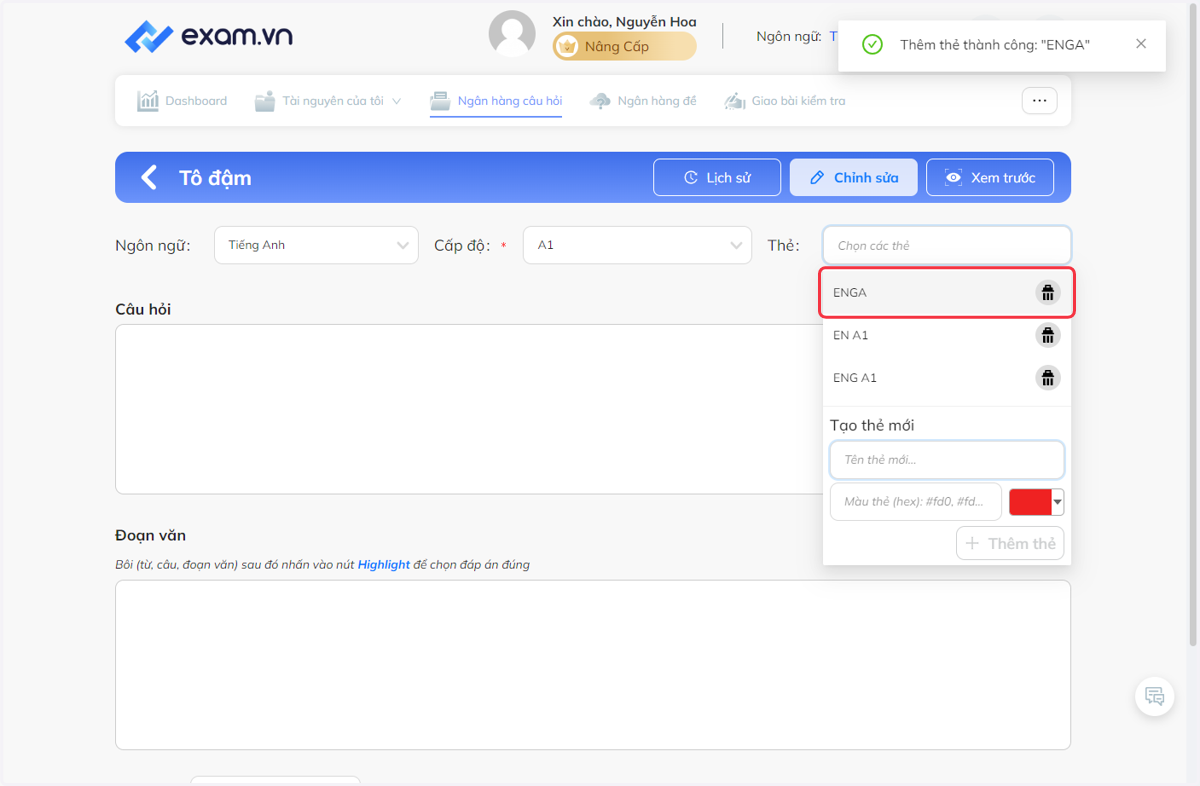Viewport: 1200px width, 786px height.
Task: Delete the EN A1 tag
Action: [x=1048, y=335]
